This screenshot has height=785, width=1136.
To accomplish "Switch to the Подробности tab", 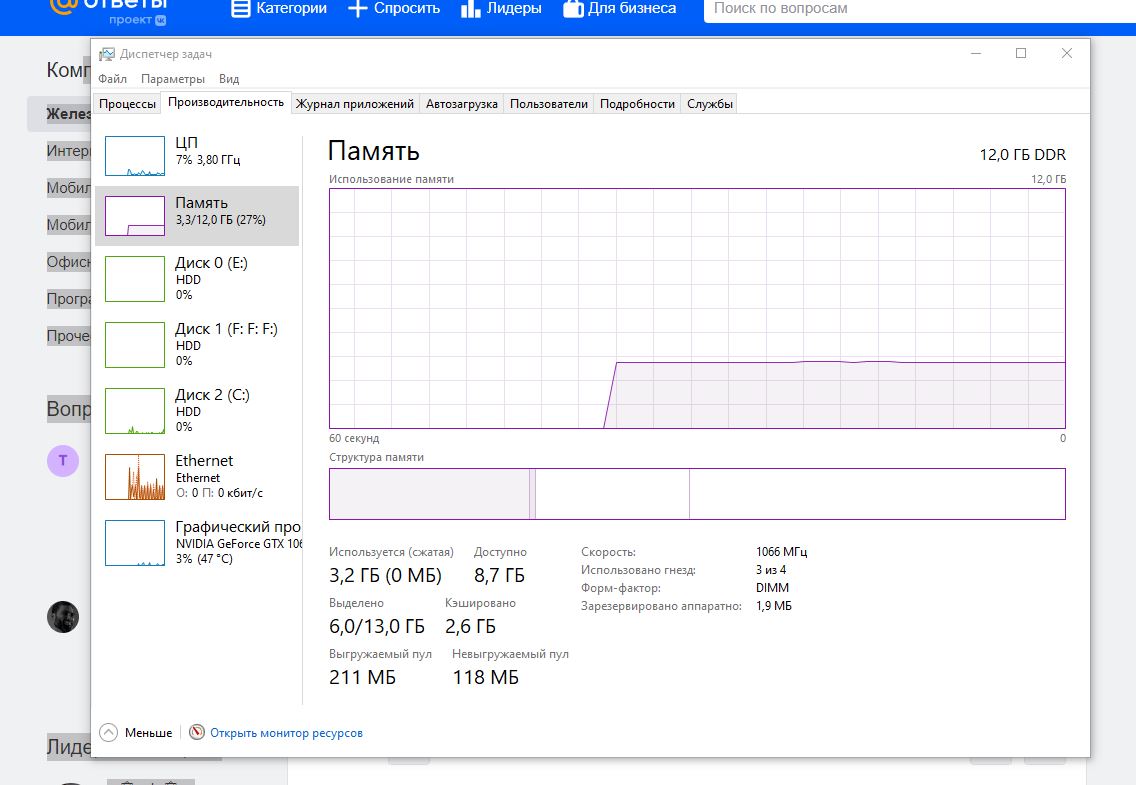I will pos(637,104).
